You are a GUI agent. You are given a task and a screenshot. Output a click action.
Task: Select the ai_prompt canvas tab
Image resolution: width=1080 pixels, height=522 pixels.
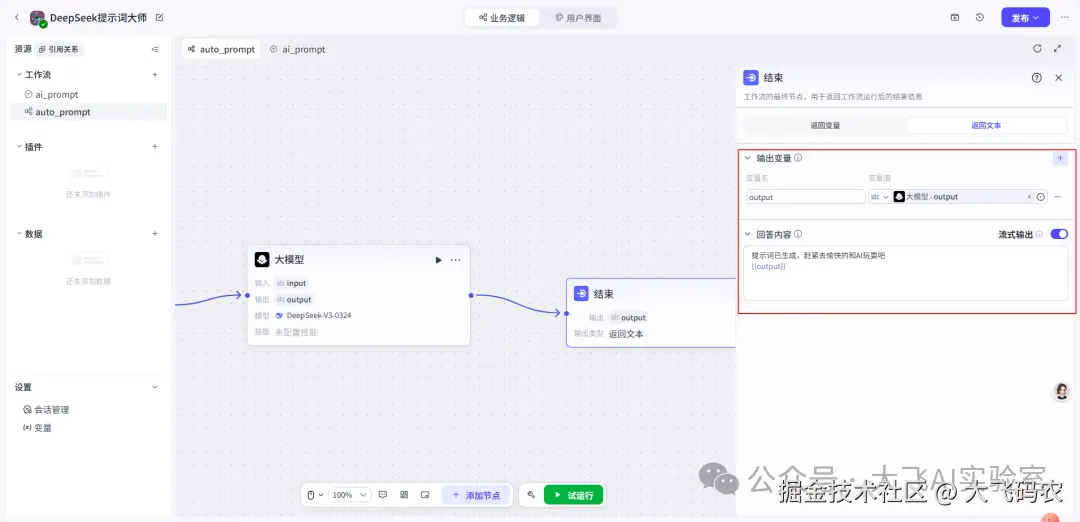298,50
